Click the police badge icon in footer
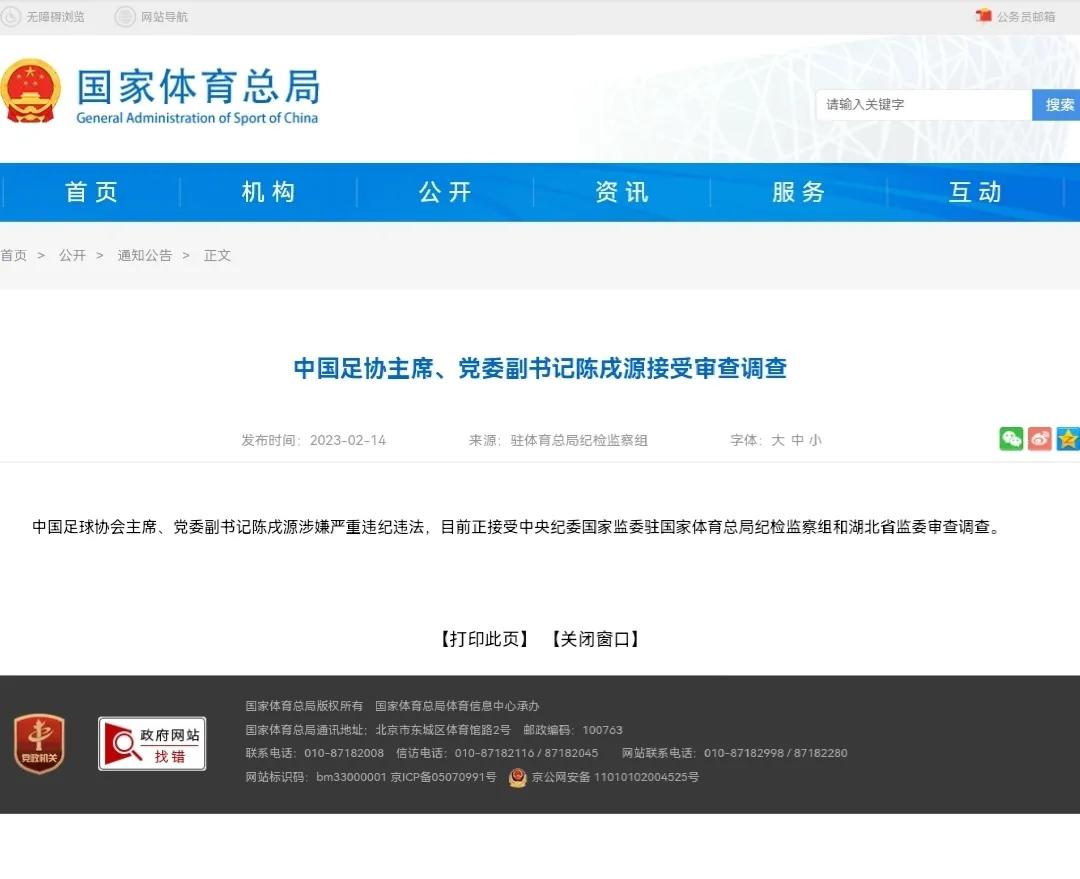Viewport: 1080px width, 879px height. coord(517,778)
